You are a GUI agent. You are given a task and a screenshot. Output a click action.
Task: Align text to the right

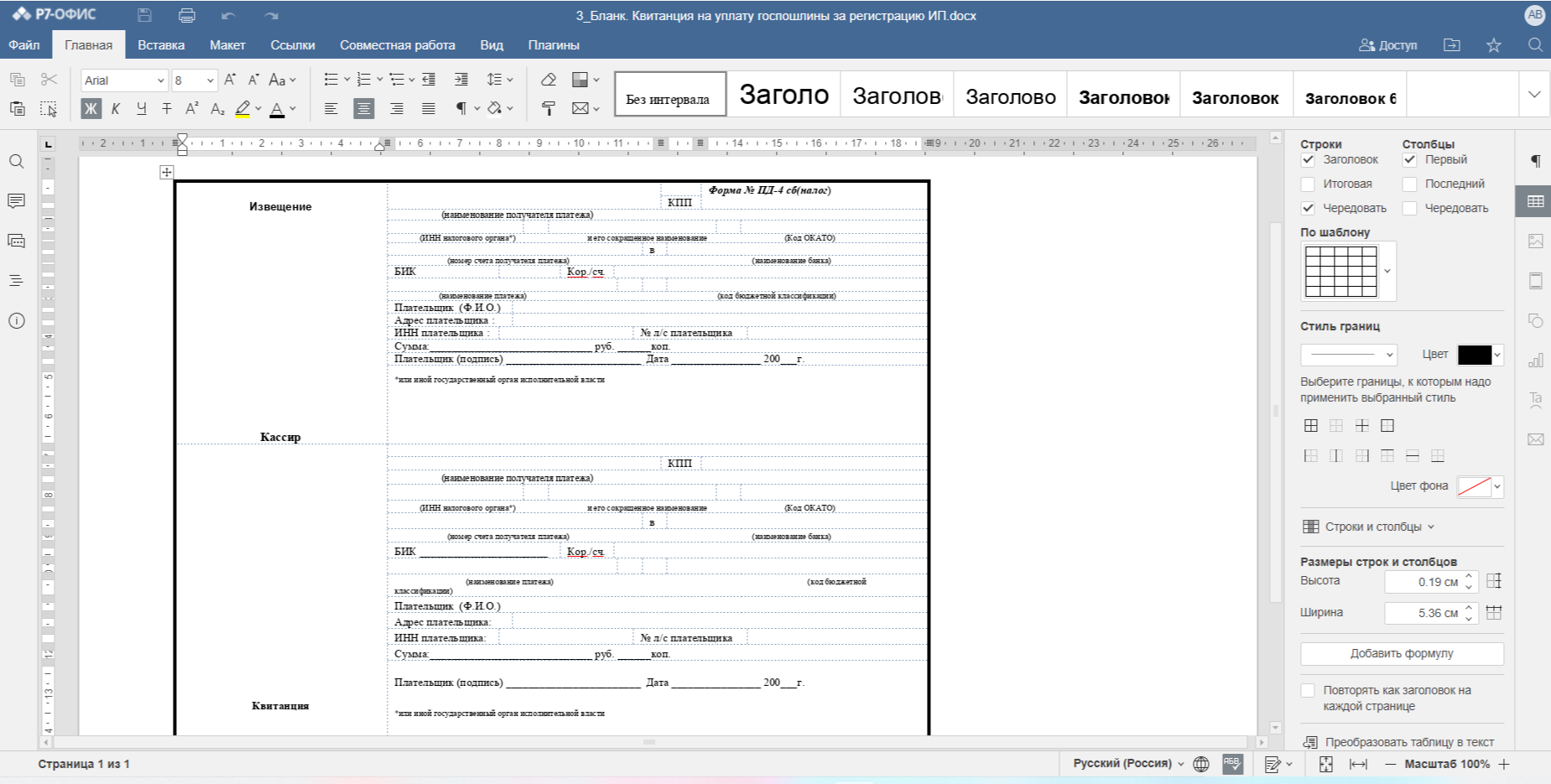[x=396, y=108]
